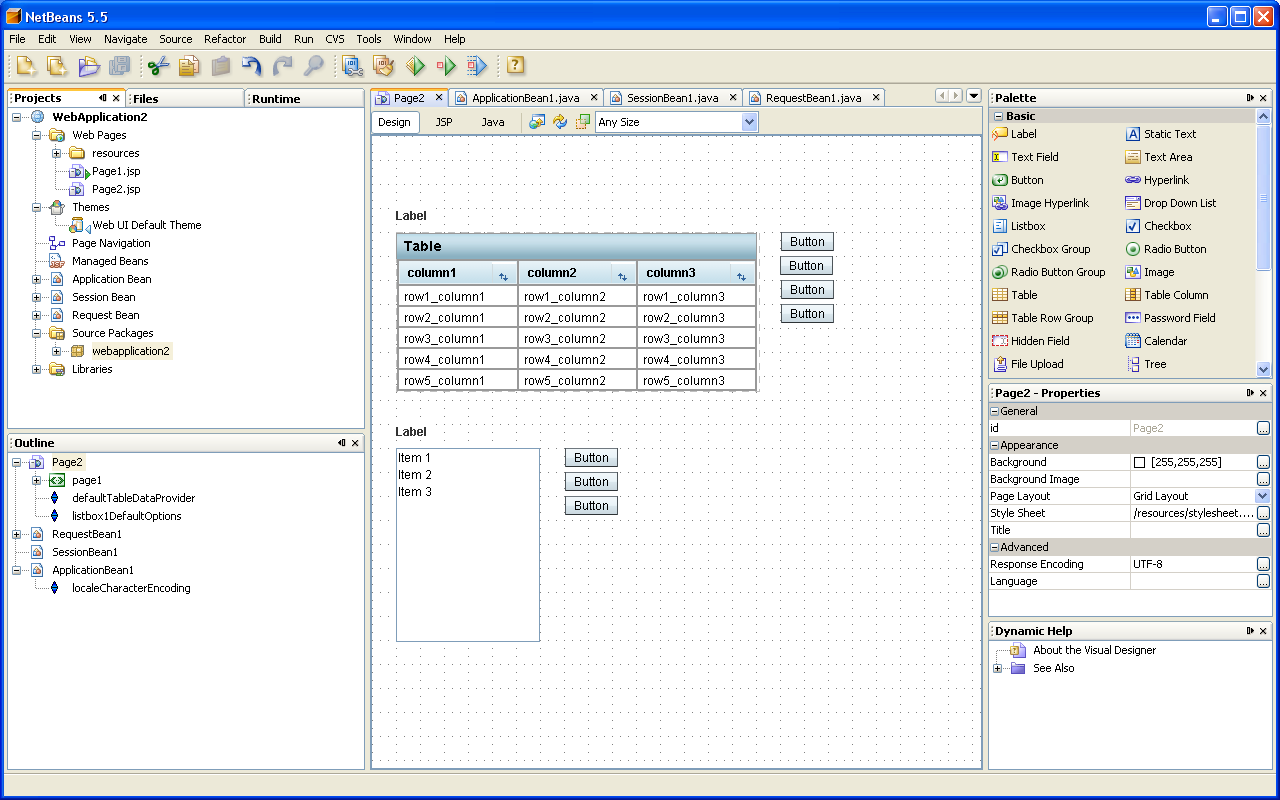Viewport: 1280px width, 800px height.
Task: Click the Refresh icon in designer toolbar
Action: pyautogui.click(x=560, y=122)
